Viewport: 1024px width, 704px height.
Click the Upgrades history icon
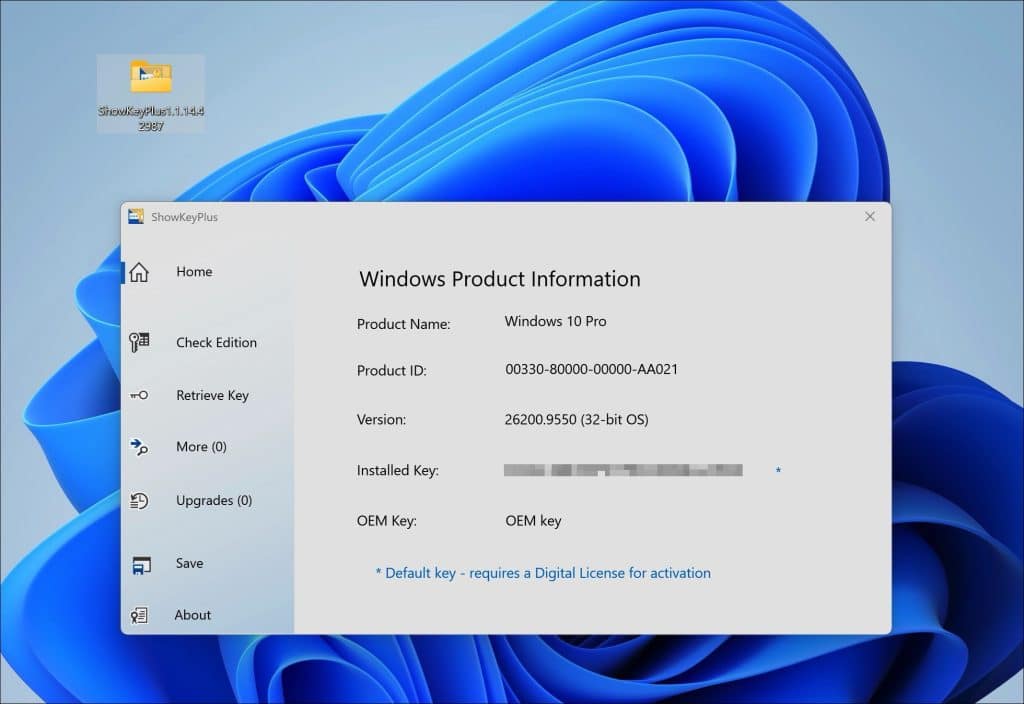tap(139, 501)
